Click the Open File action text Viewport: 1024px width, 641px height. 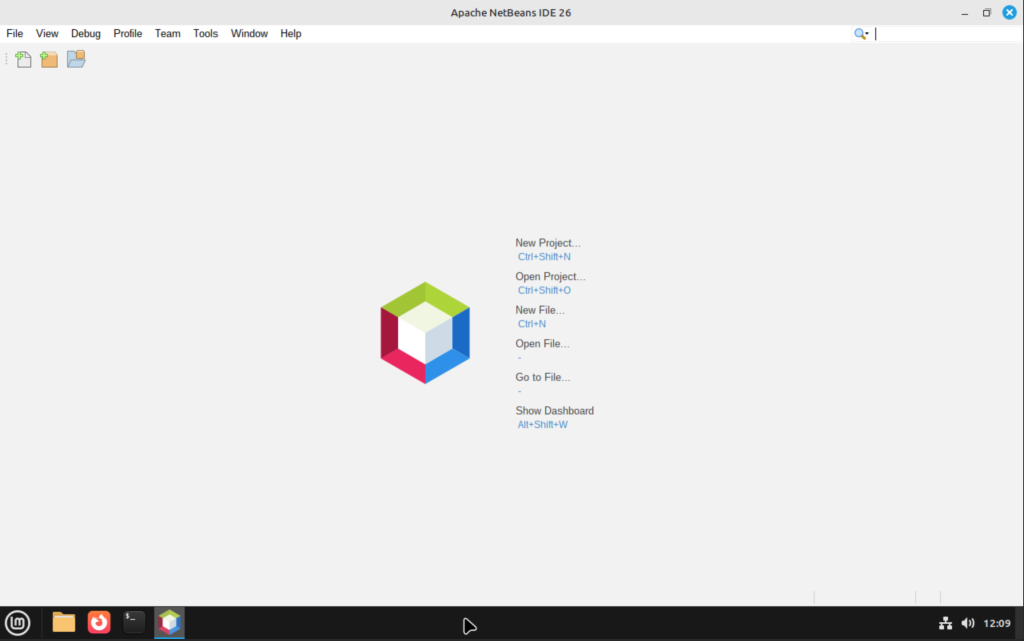click(542, 343)
